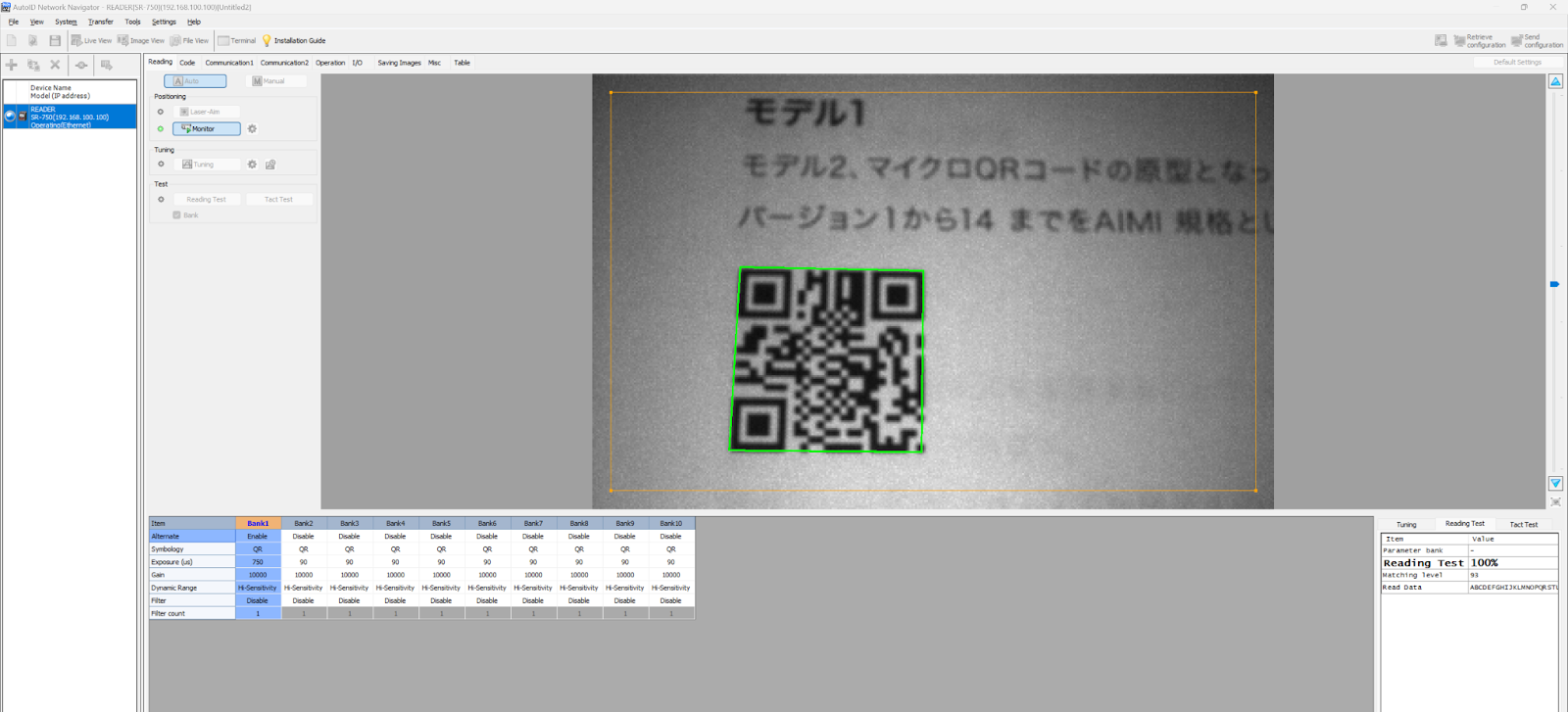1568x712 pixels.
Task: Click the tuning image icon beside the gear
Action: coord(270,165)
